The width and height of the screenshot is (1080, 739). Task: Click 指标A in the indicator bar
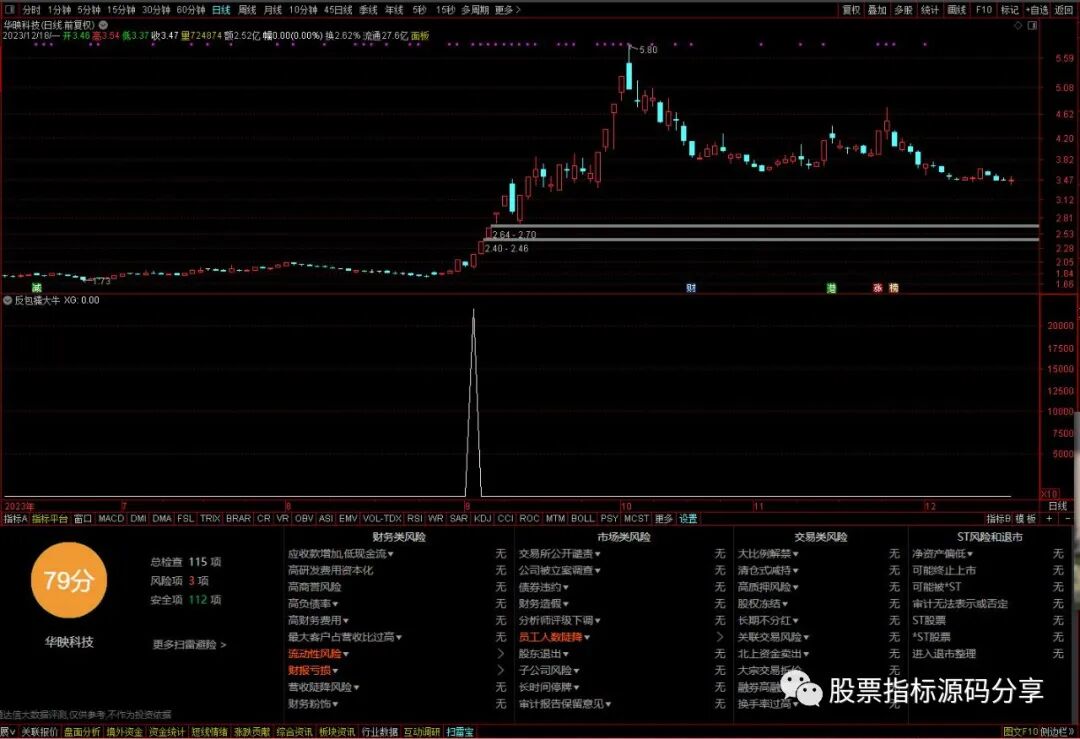pyautogui.click(x=15, y=519)
